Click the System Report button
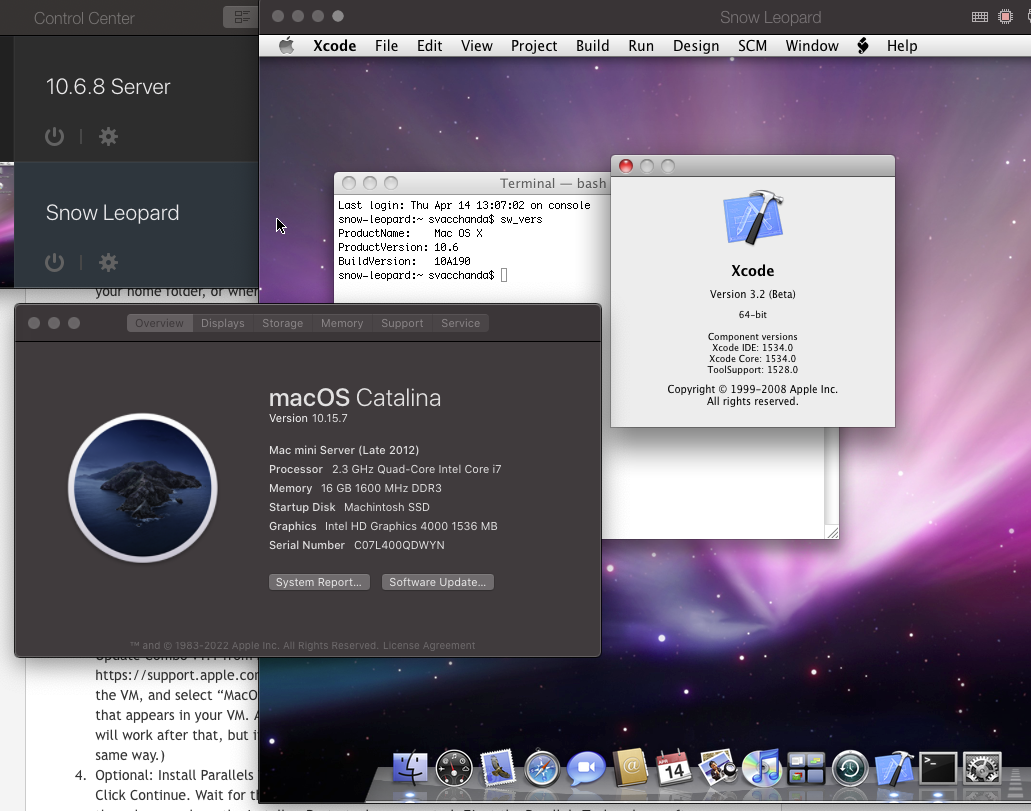The width and height of the screenshot is (1031, 811). [319, 582]
